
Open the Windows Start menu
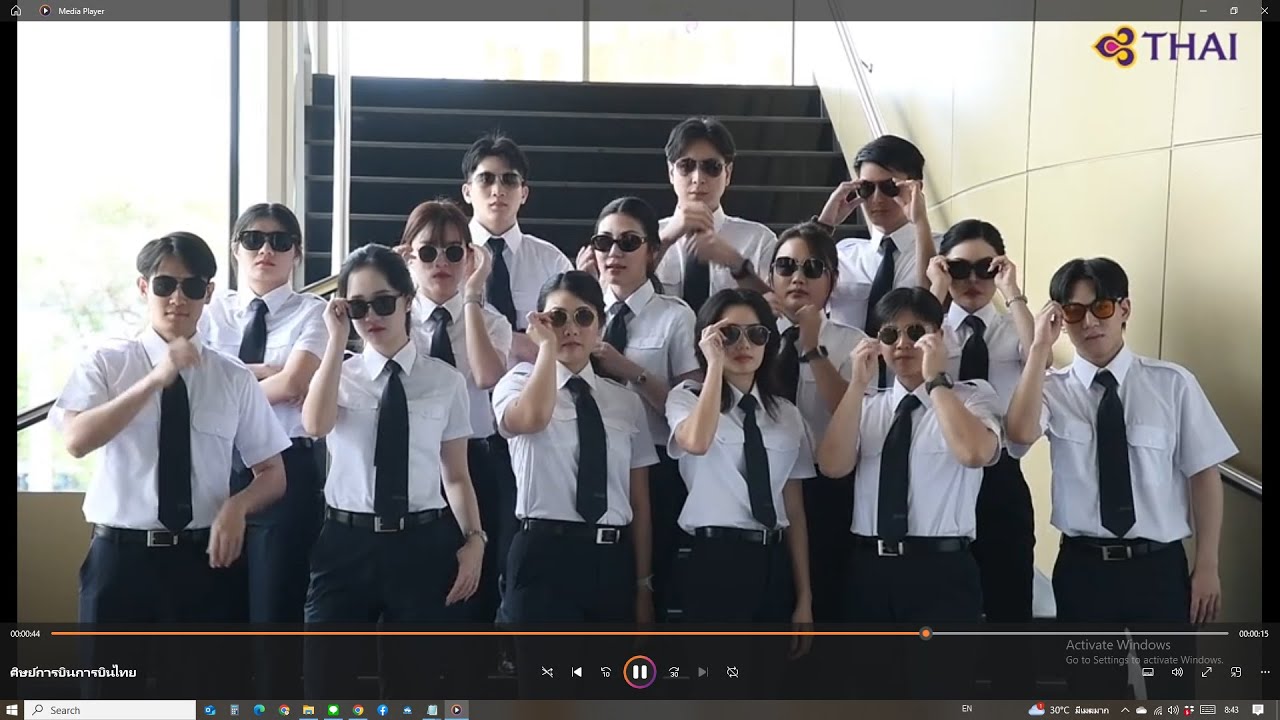(11, 710)
